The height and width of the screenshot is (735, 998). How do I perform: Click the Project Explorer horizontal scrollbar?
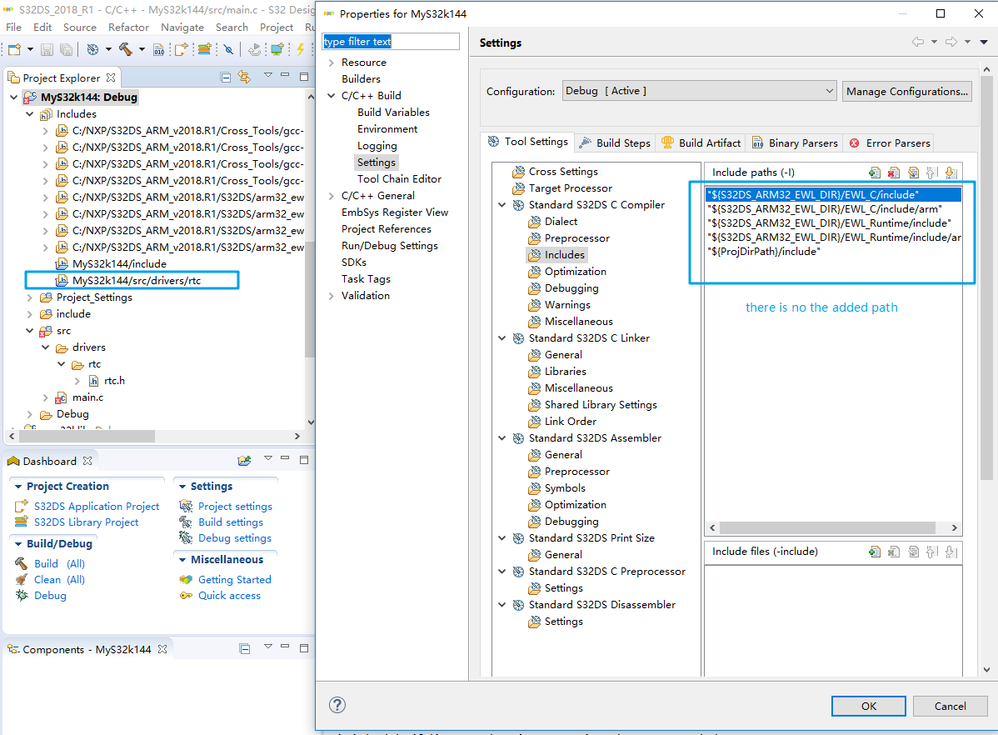click(x=87, y=436)
